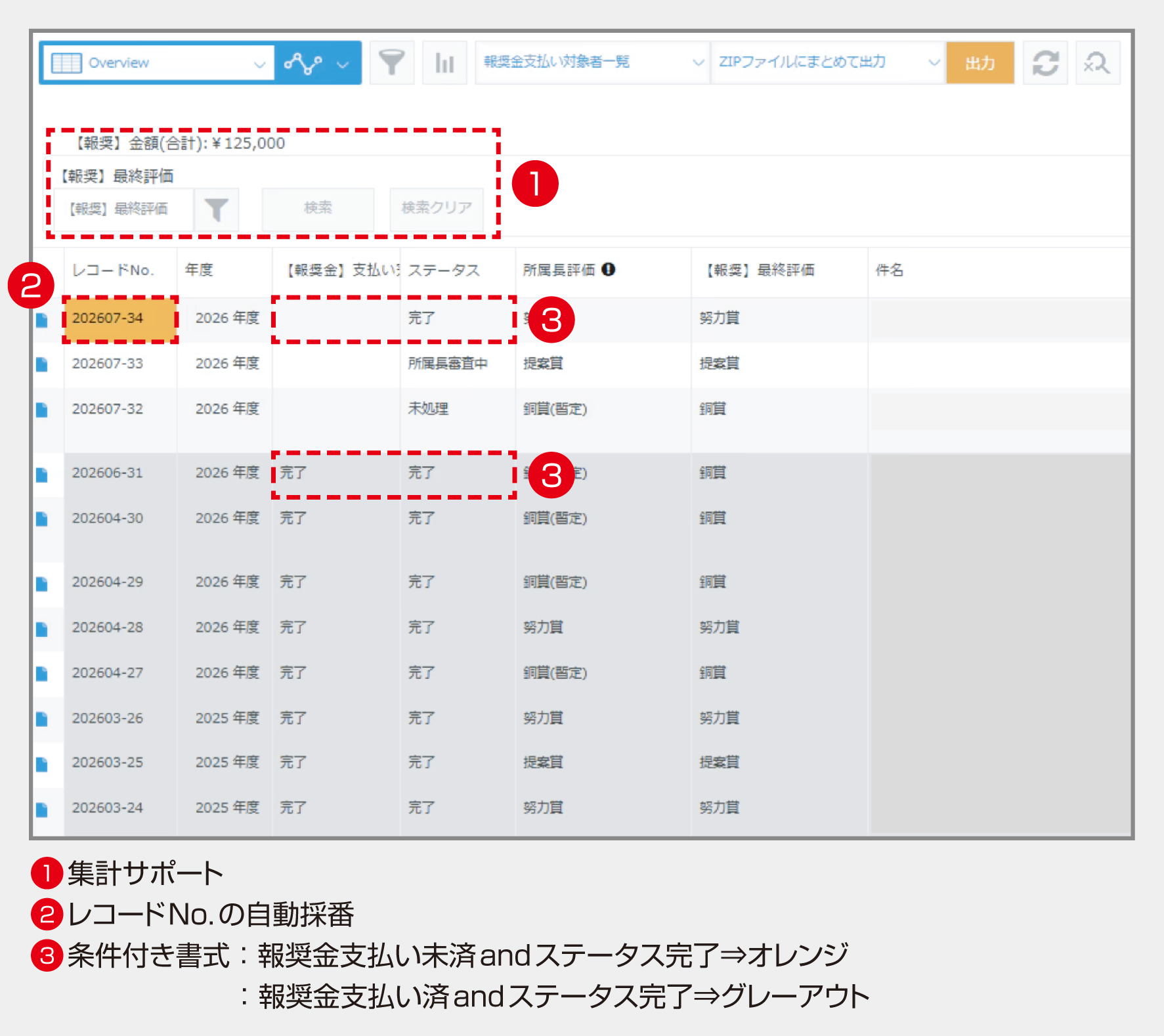1164x1036 pixels.
Task: Click 提案賞 所属長評価 in row 202607-33
Action: (x=543, y=363)
